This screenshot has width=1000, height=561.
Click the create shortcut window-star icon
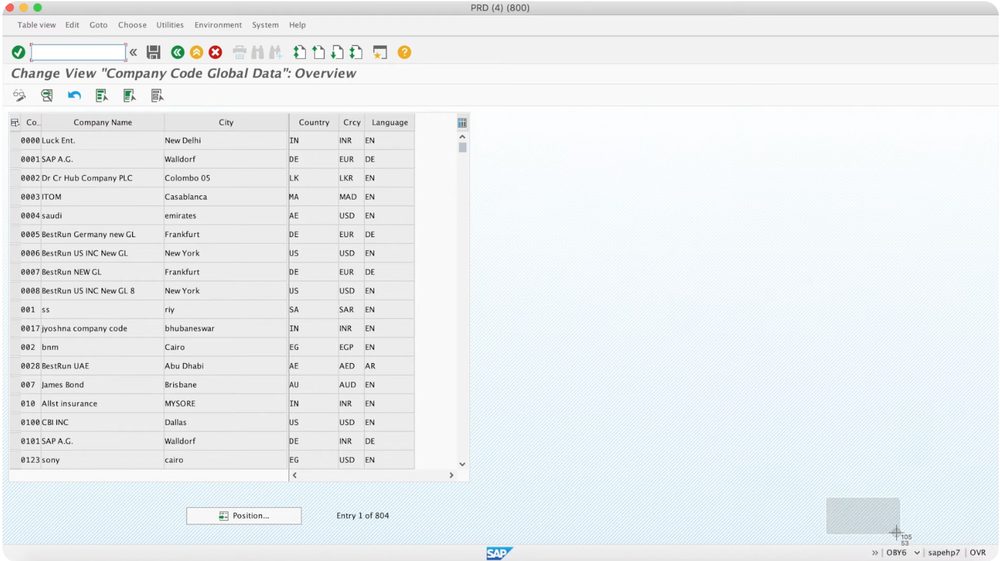point(380,52)
